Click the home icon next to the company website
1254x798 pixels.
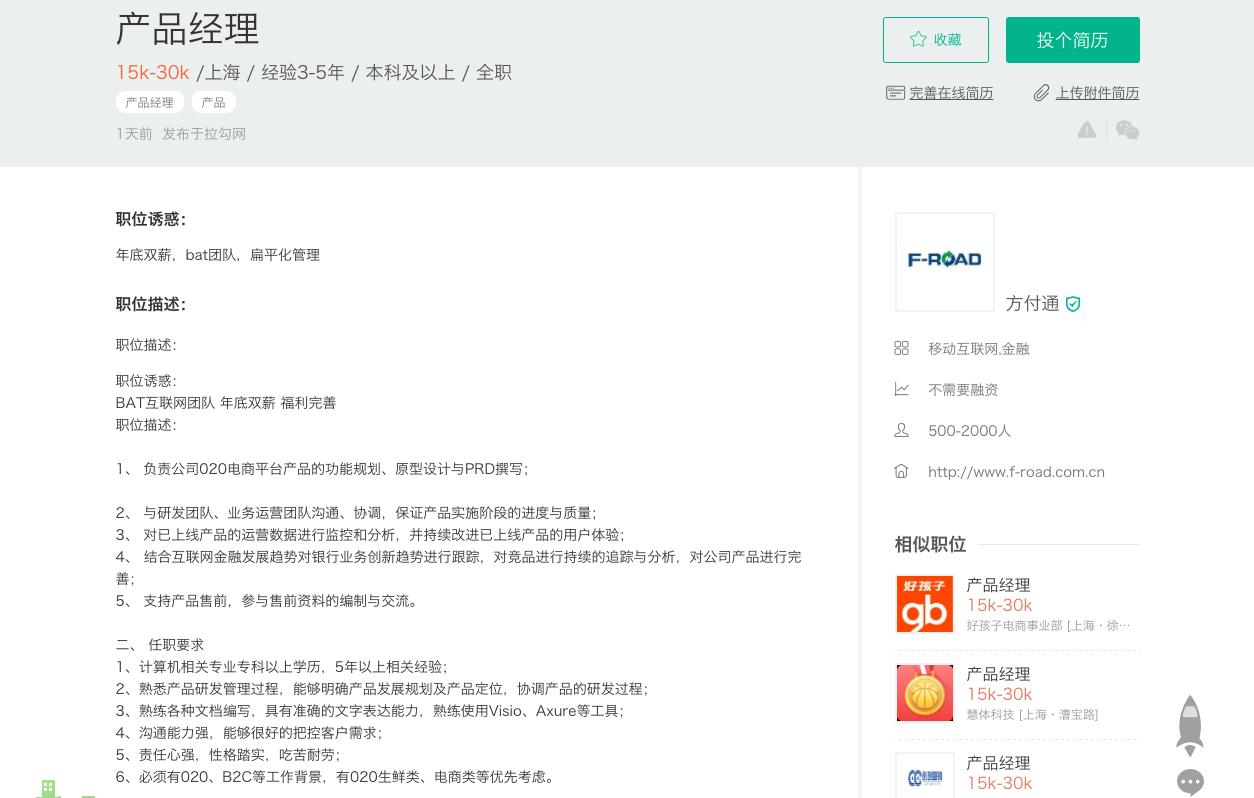(x=901, y=471)
